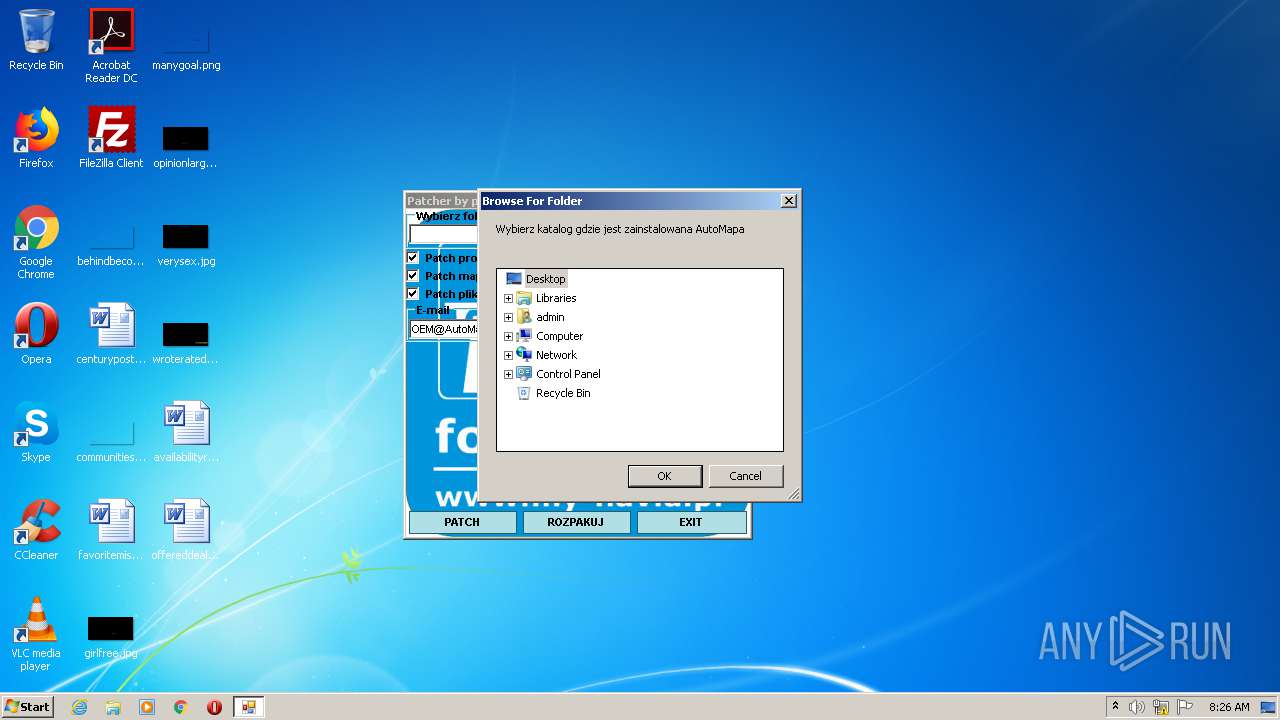
Task: Expand the Control Panel tree node
Action: click(508, 374)
